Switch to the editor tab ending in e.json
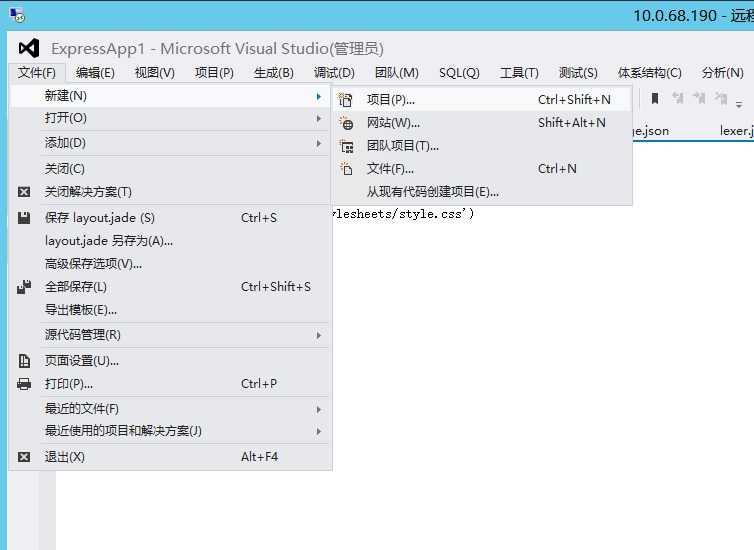 (651, 131)
